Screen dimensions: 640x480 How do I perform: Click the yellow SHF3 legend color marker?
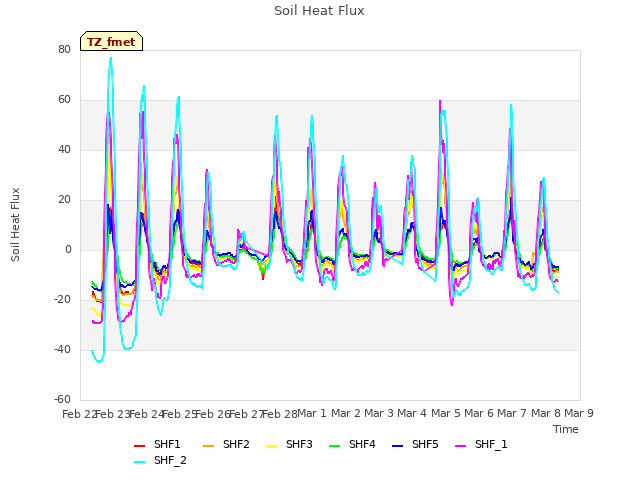271,446
